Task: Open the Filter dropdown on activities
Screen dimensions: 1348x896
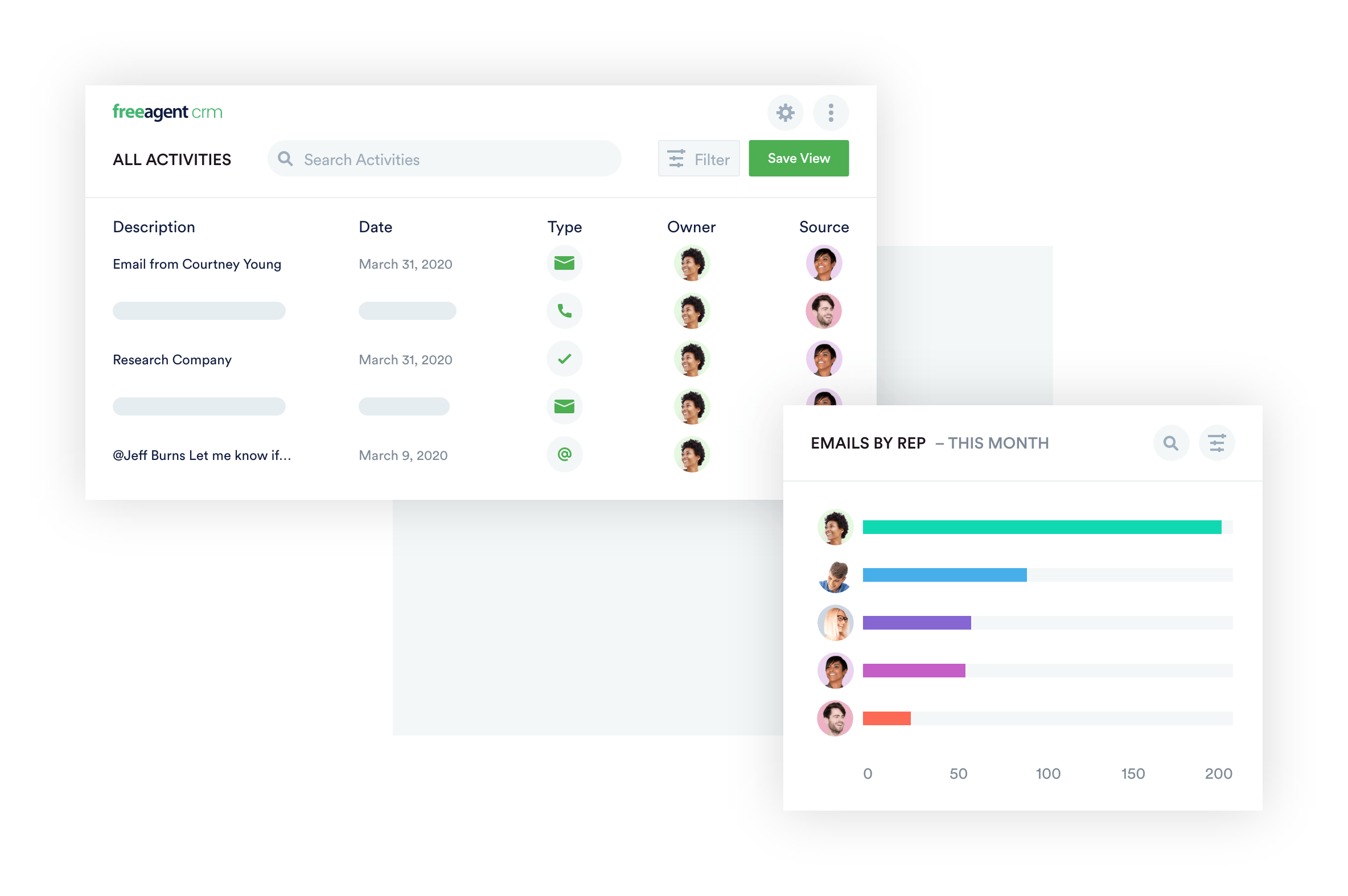Action: (698, 158)
